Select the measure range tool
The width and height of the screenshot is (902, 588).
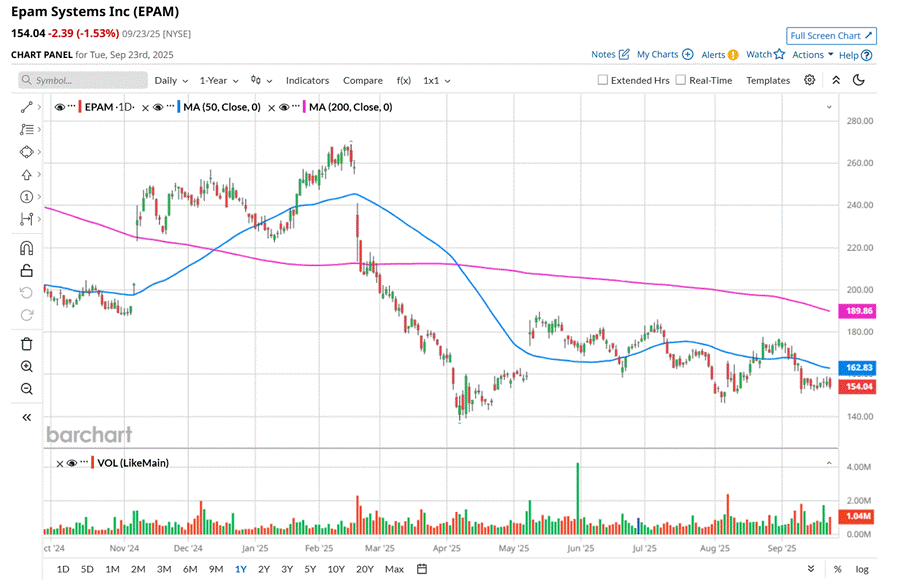click(26, 219)
